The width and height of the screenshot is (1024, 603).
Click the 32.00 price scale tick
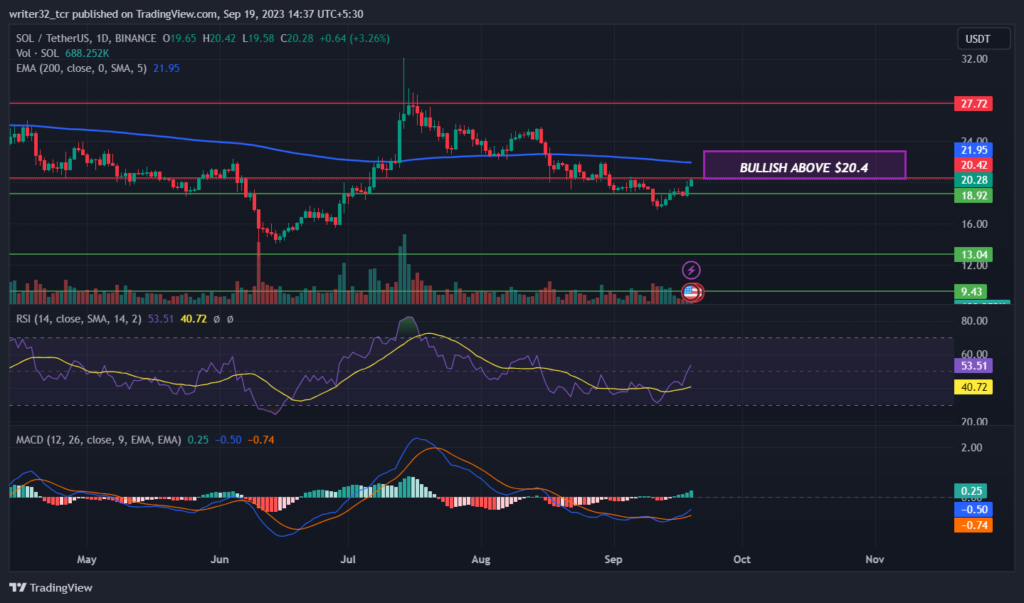[x=974, y=59]
